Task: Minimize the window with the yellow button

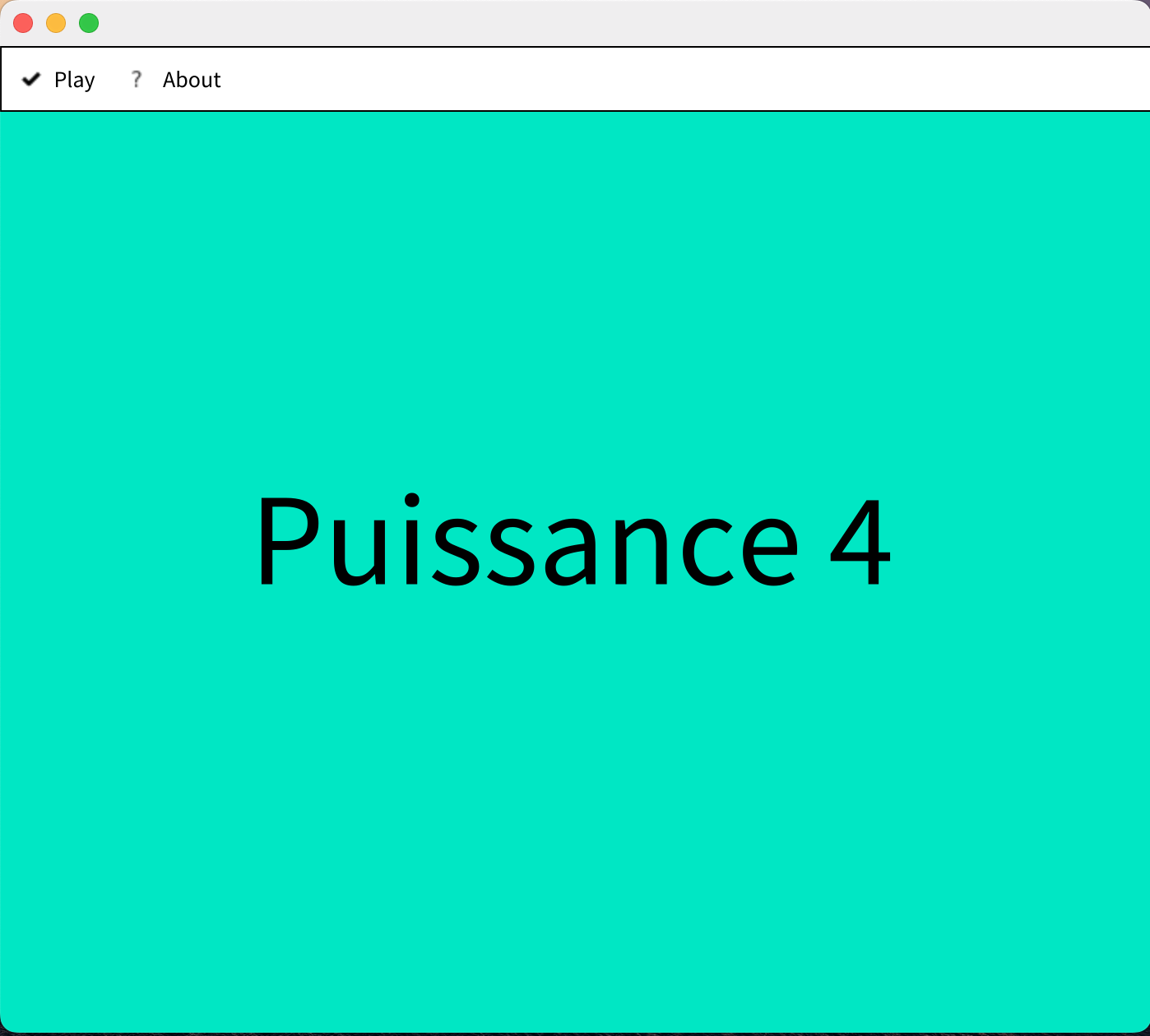Action: pos(56,23)
